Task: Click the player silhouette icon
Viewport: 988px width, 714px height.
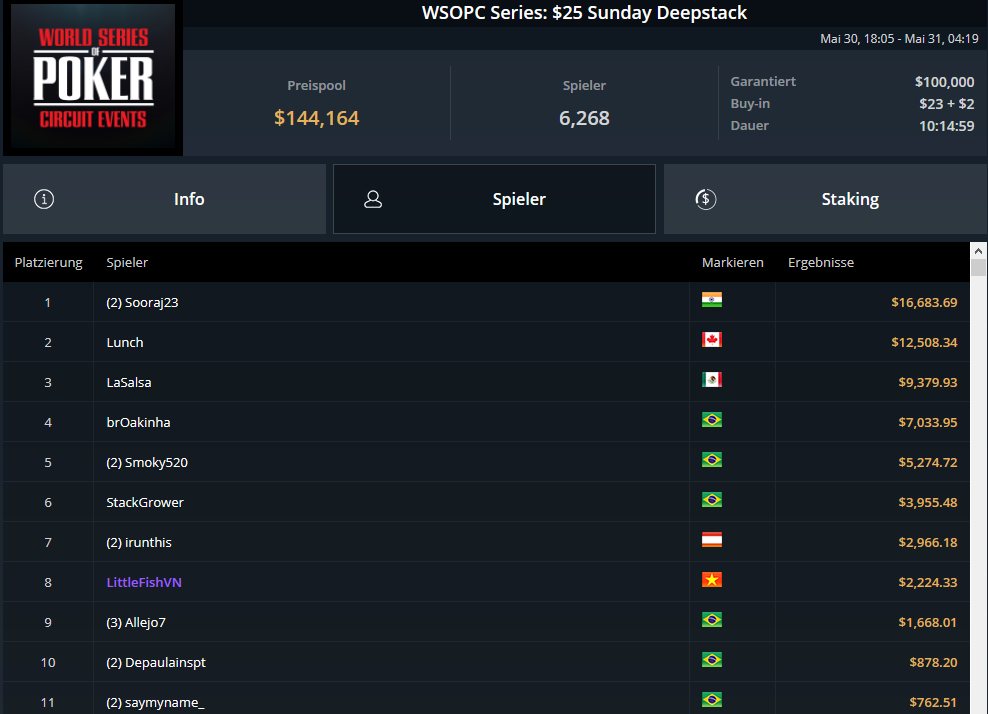Action: [x=373, y=199]
